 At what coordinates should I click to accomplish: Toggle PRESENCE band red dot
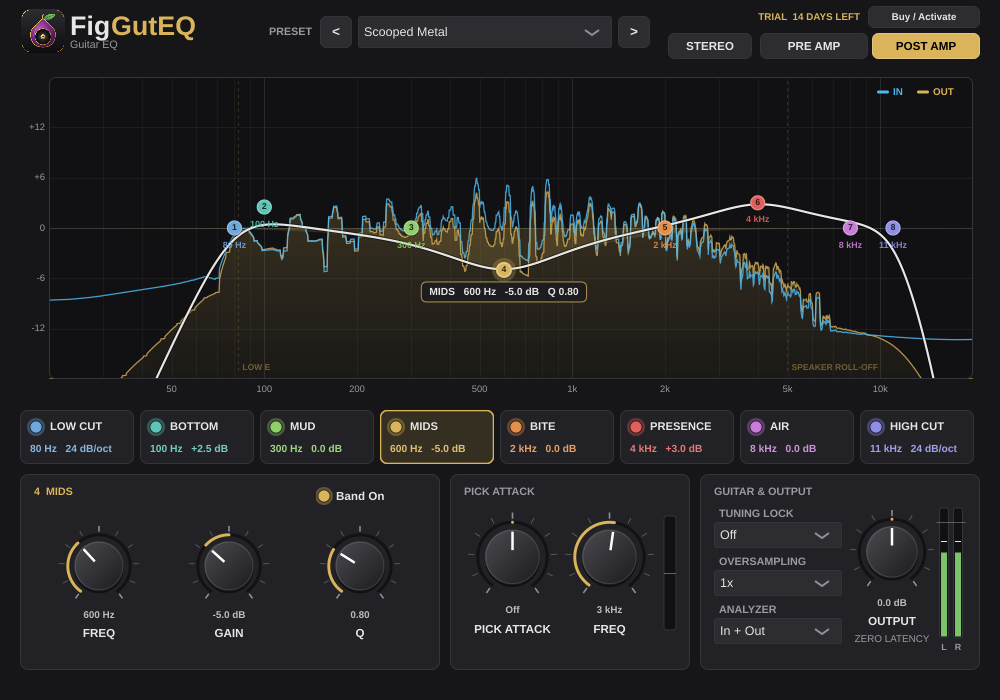pyautogui.click(x=636, y=427)
